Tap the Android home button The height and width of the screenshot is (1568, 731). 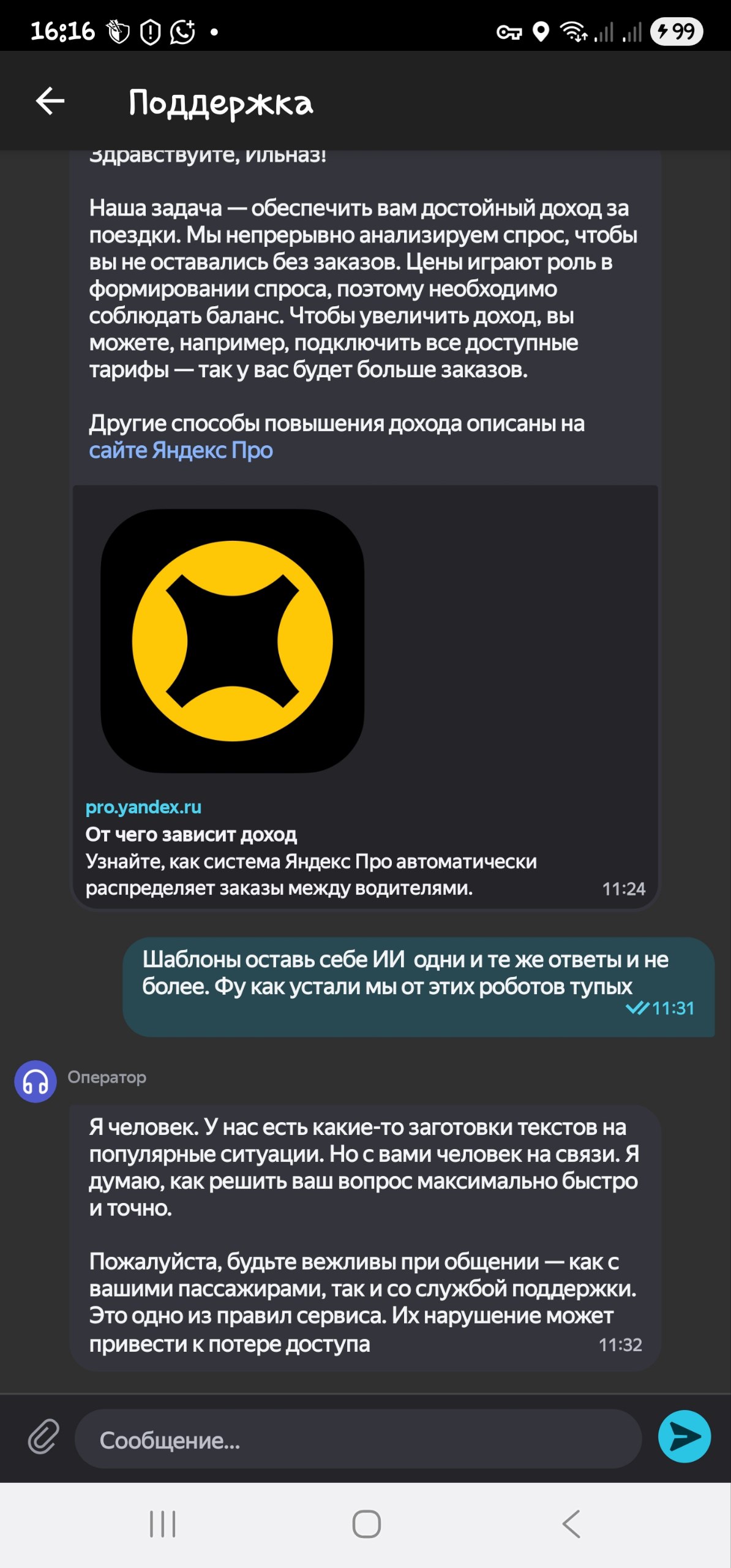pyautogui.click(x=366, y=1525)
